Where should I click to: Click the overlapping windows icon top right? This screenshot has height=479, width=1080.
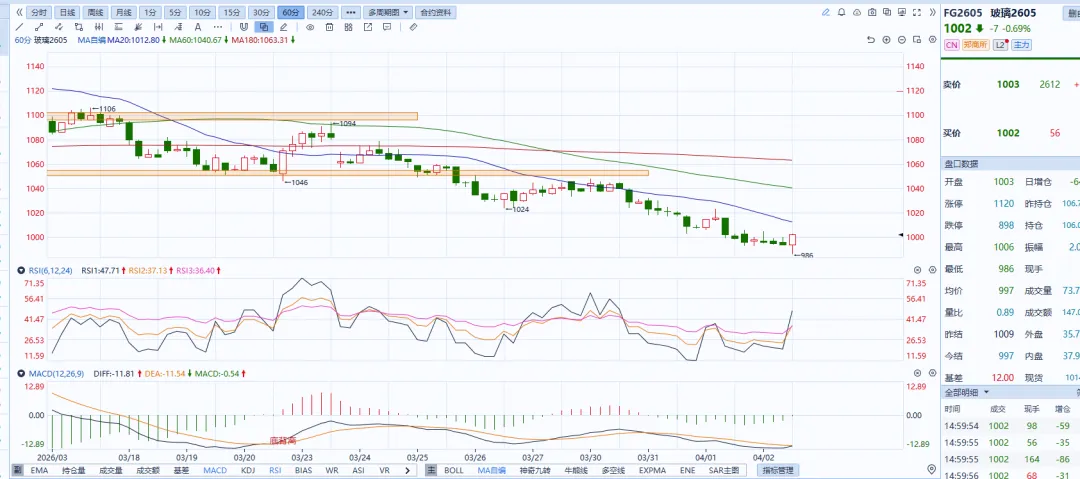887,12
